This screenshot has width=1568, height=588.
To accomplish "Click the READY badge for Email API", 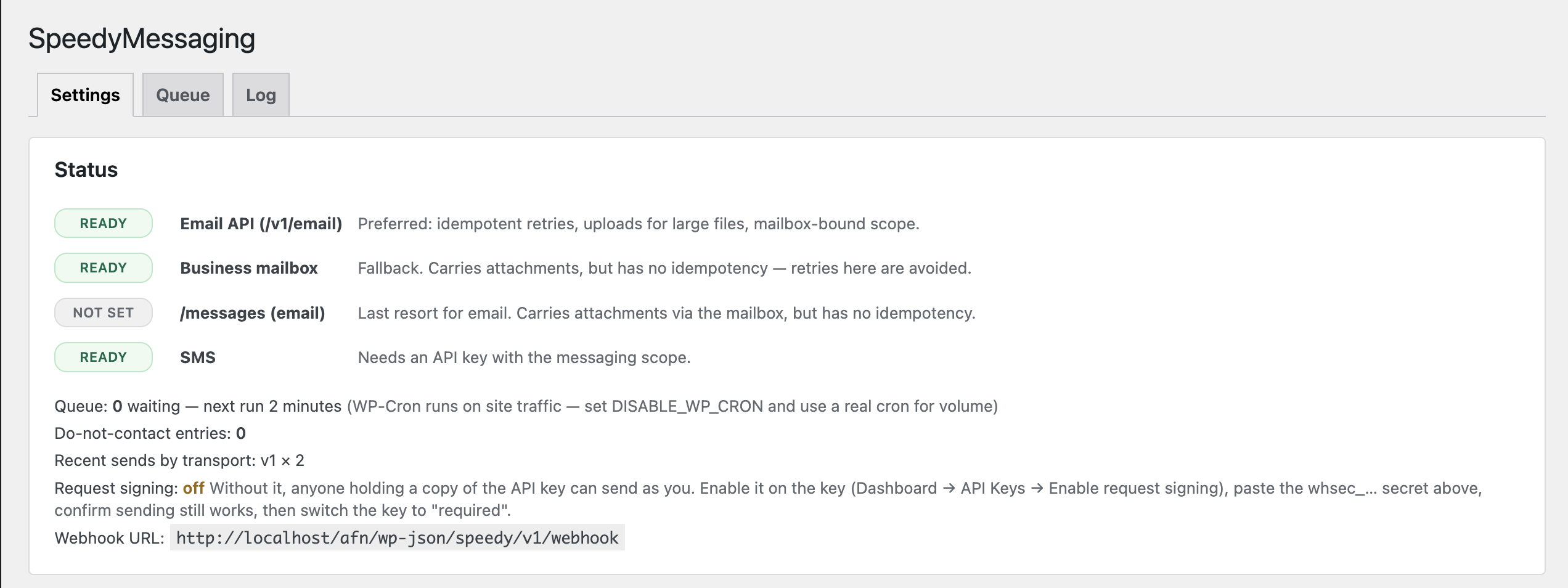I will (x=104, y=223).
